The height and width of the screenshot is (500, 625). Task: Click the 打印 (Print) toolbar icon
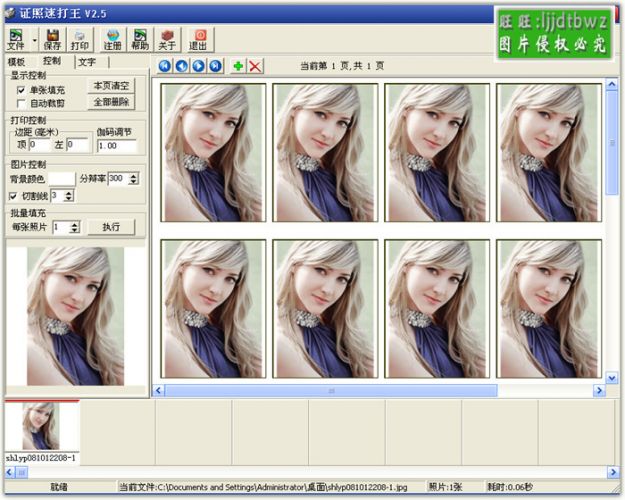click(80, 39)
